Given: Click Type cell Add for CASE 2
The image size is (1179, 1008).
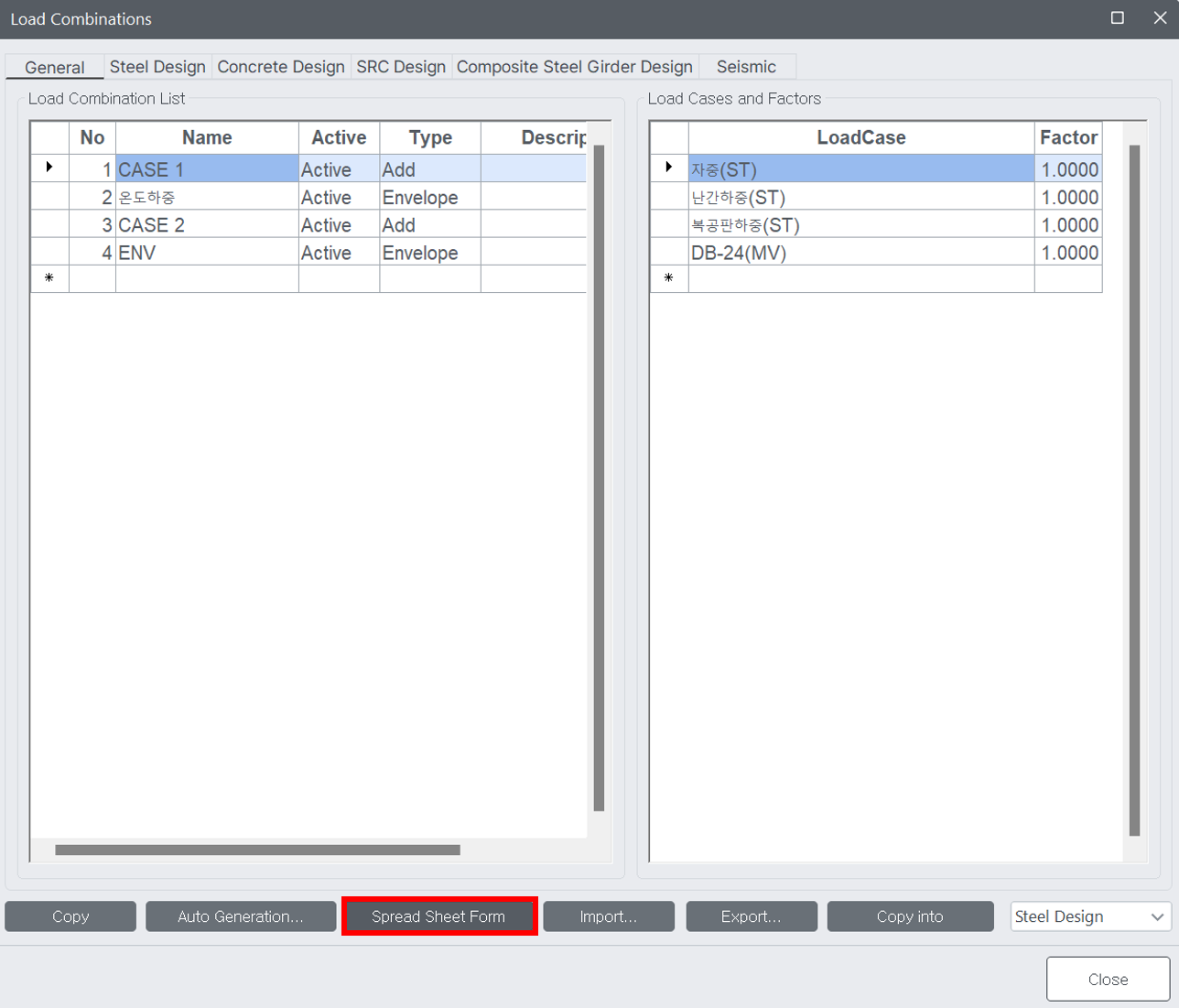Looking at the screenshot, I should click(430, 224).
